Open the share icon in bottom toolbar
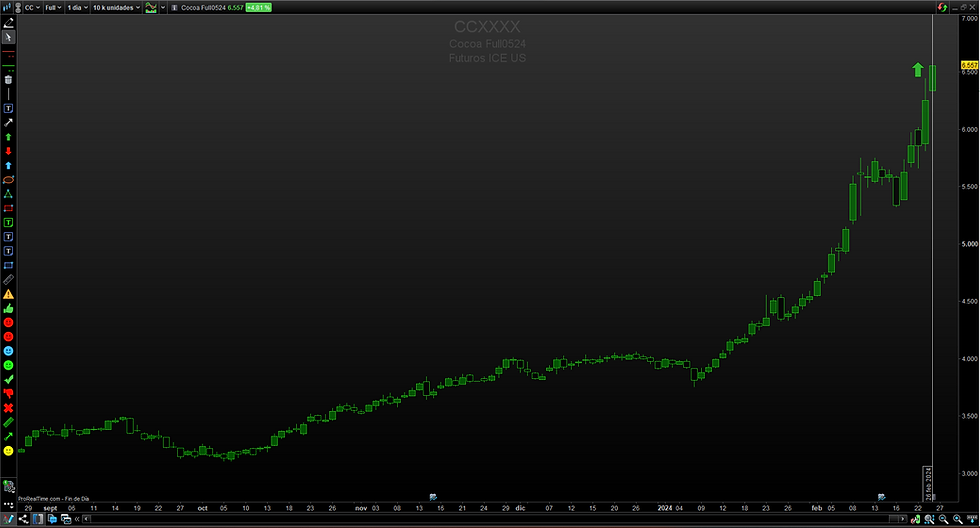The width and height of the screenshot is (980, 528). [23, 519]
